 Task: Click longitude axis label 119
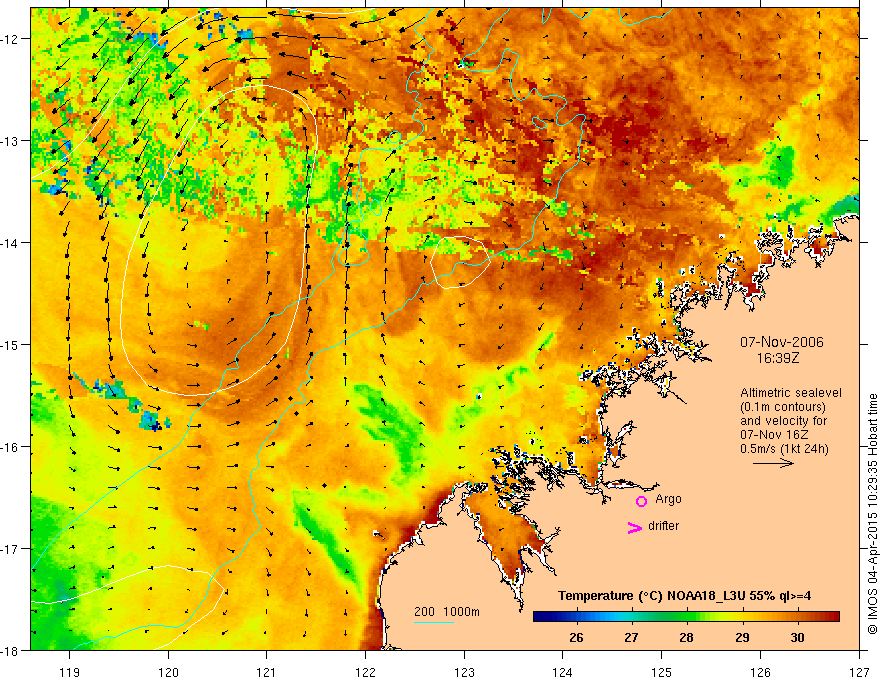tap(70, 672)
